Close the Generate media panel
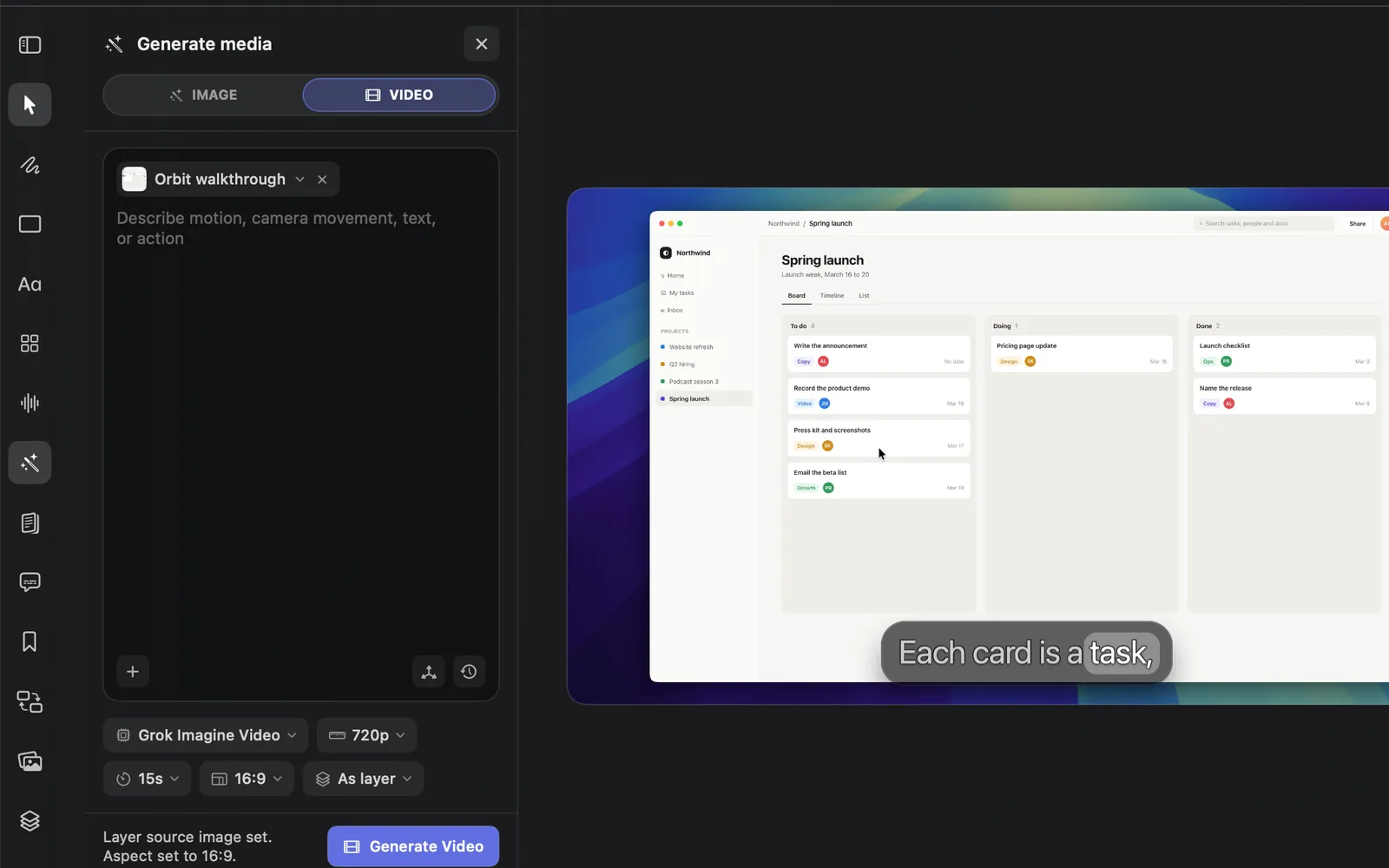 (x=482, y=44)
